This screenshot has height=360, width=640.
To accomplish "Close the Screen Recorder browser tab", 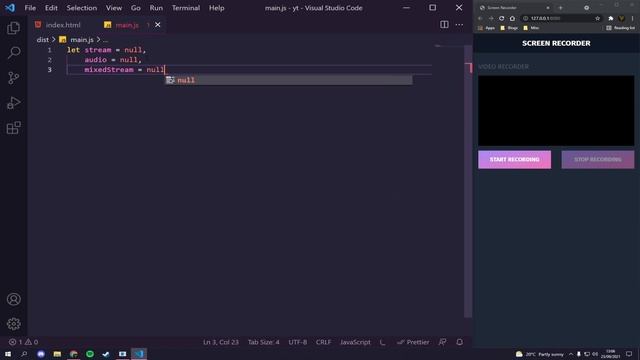I will pyautogui.click(x=548, y=8).
